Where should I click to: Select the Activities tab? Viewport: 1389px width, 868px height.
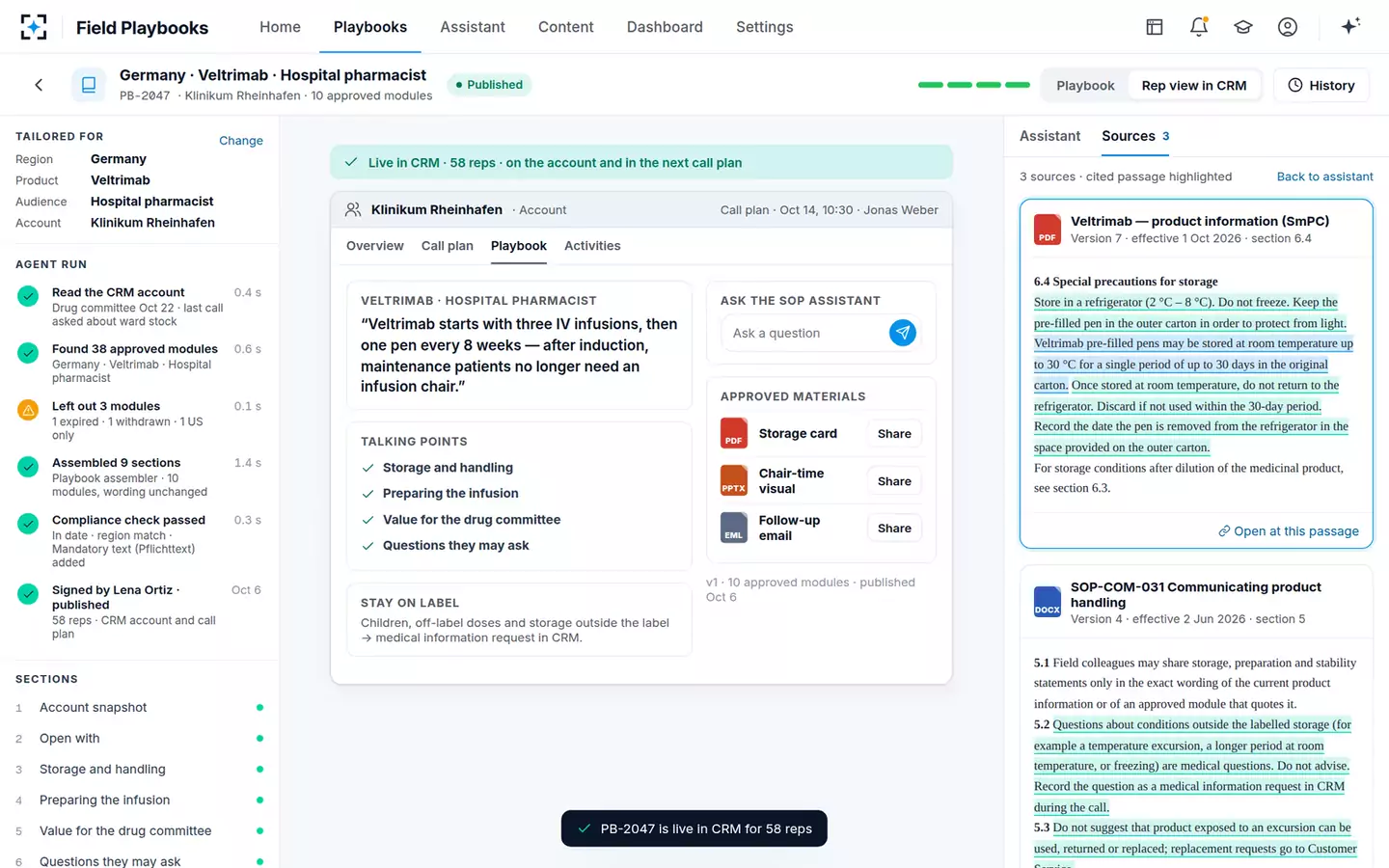coord(592,246)
